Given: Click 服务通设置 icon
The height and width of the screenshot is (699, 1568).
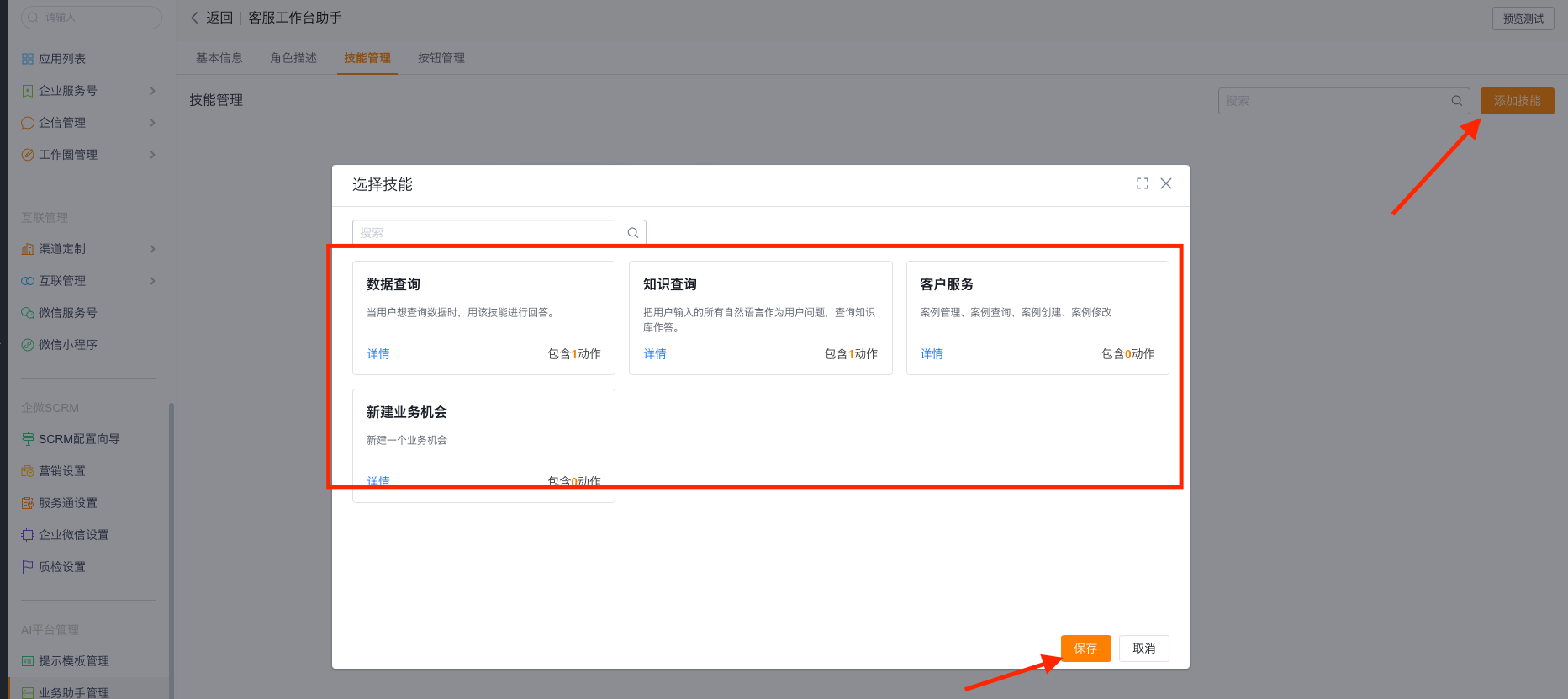Looking at the screenshot, I should [x=28, y=503].
